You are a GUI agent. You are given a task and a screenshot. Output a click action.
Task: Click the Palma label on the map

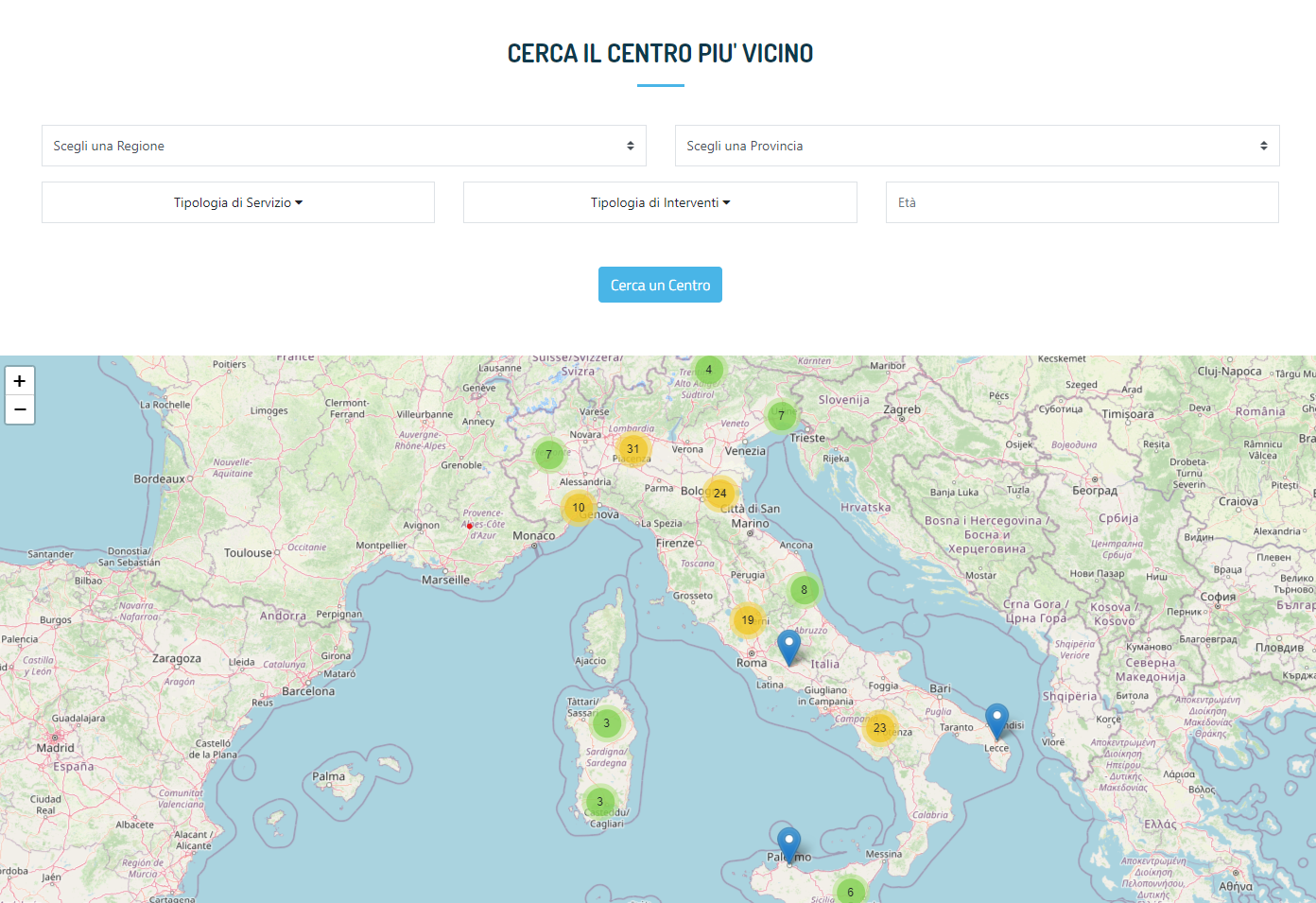[329, 776]
